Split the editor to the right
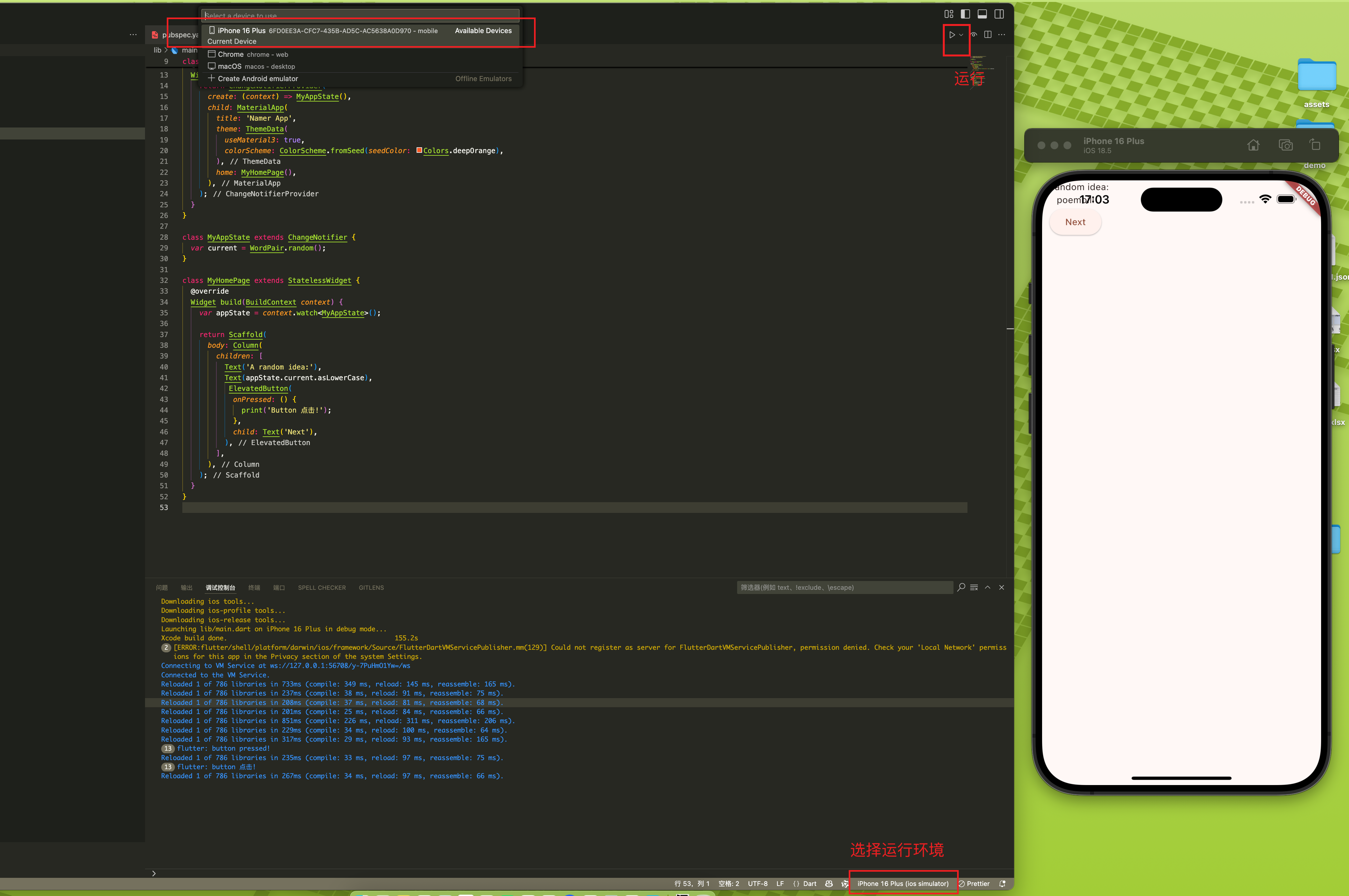This screenshot has height=896, width=1349. (988, 35)
